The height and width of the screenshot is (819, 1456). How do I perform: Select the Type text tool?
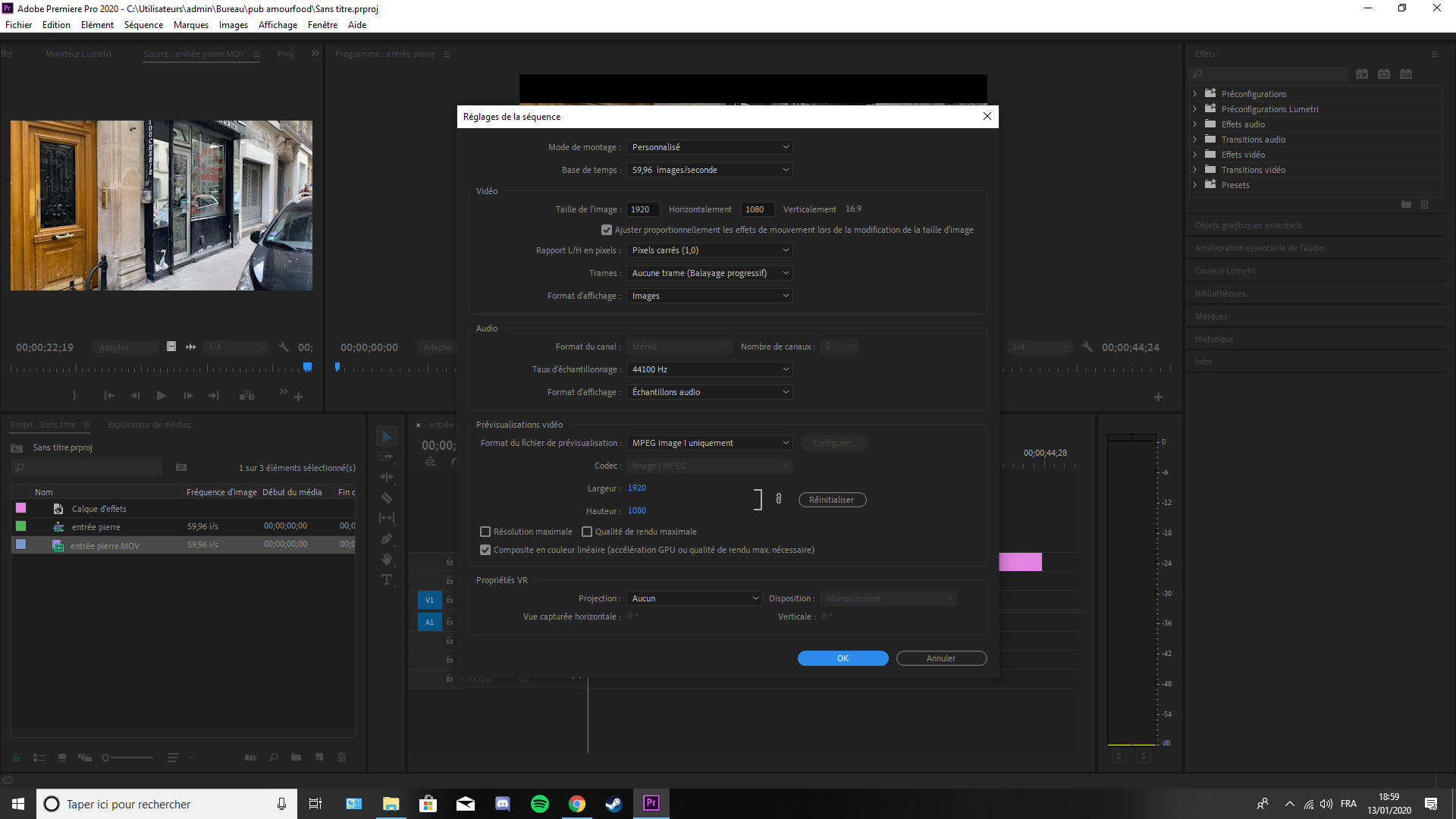(x=387, y=580)
